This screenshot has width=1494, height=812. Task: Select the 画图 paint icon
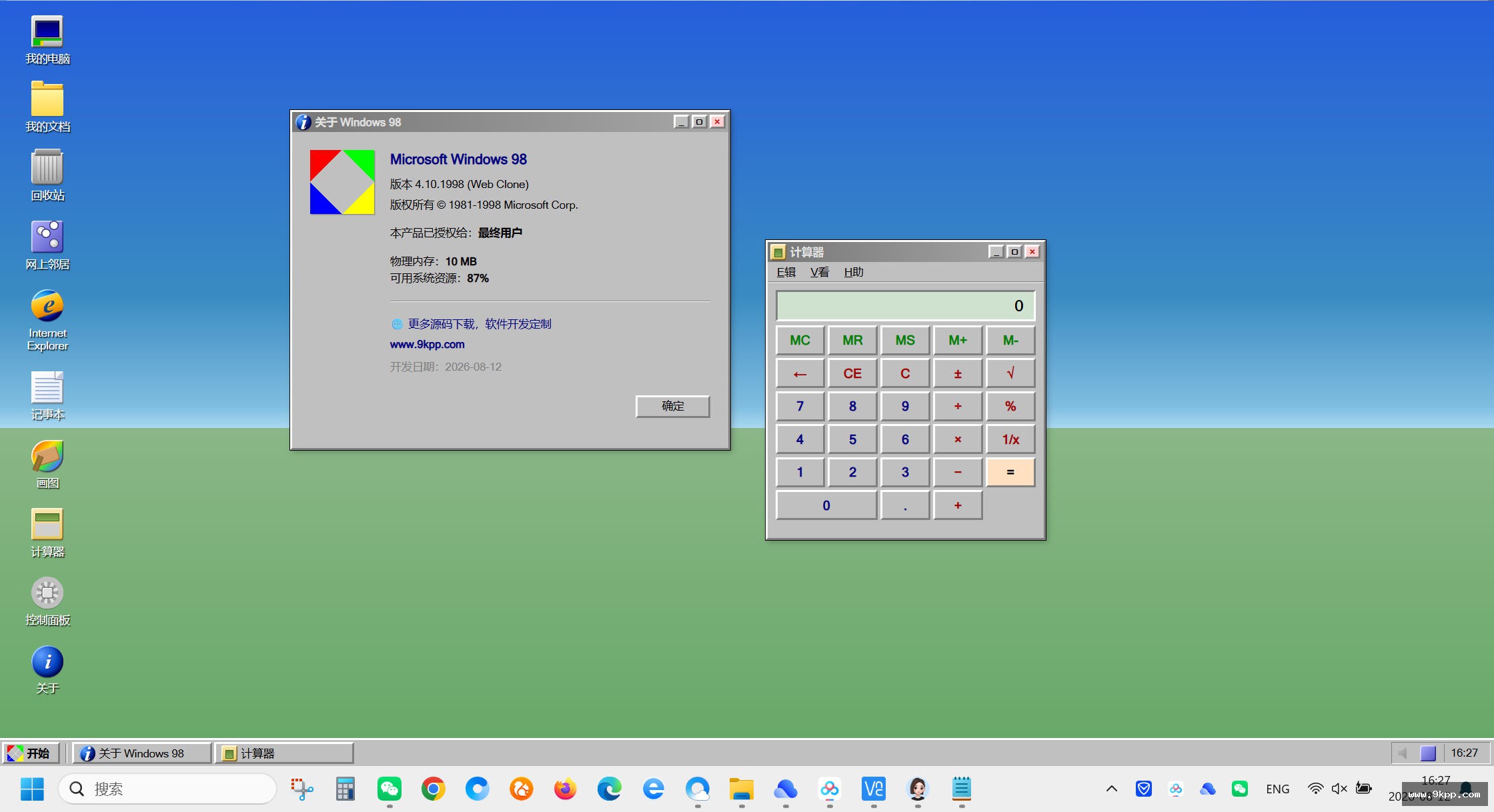click(x=47, y=465)
